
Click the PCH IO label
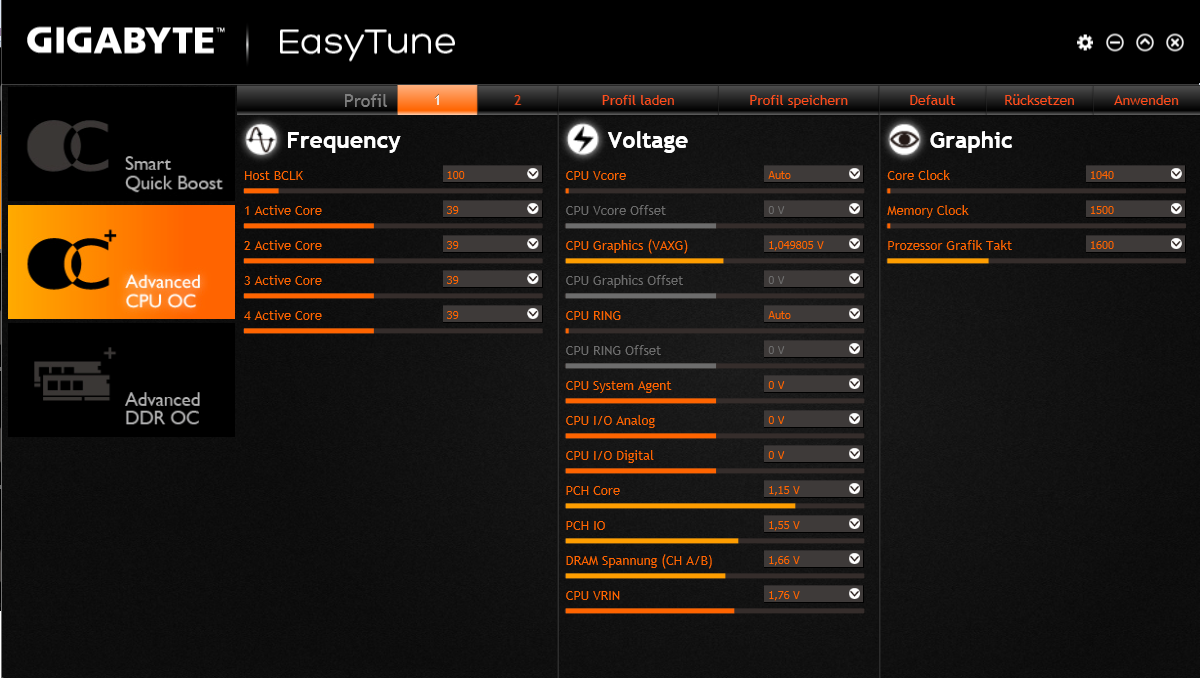point(585,525)
